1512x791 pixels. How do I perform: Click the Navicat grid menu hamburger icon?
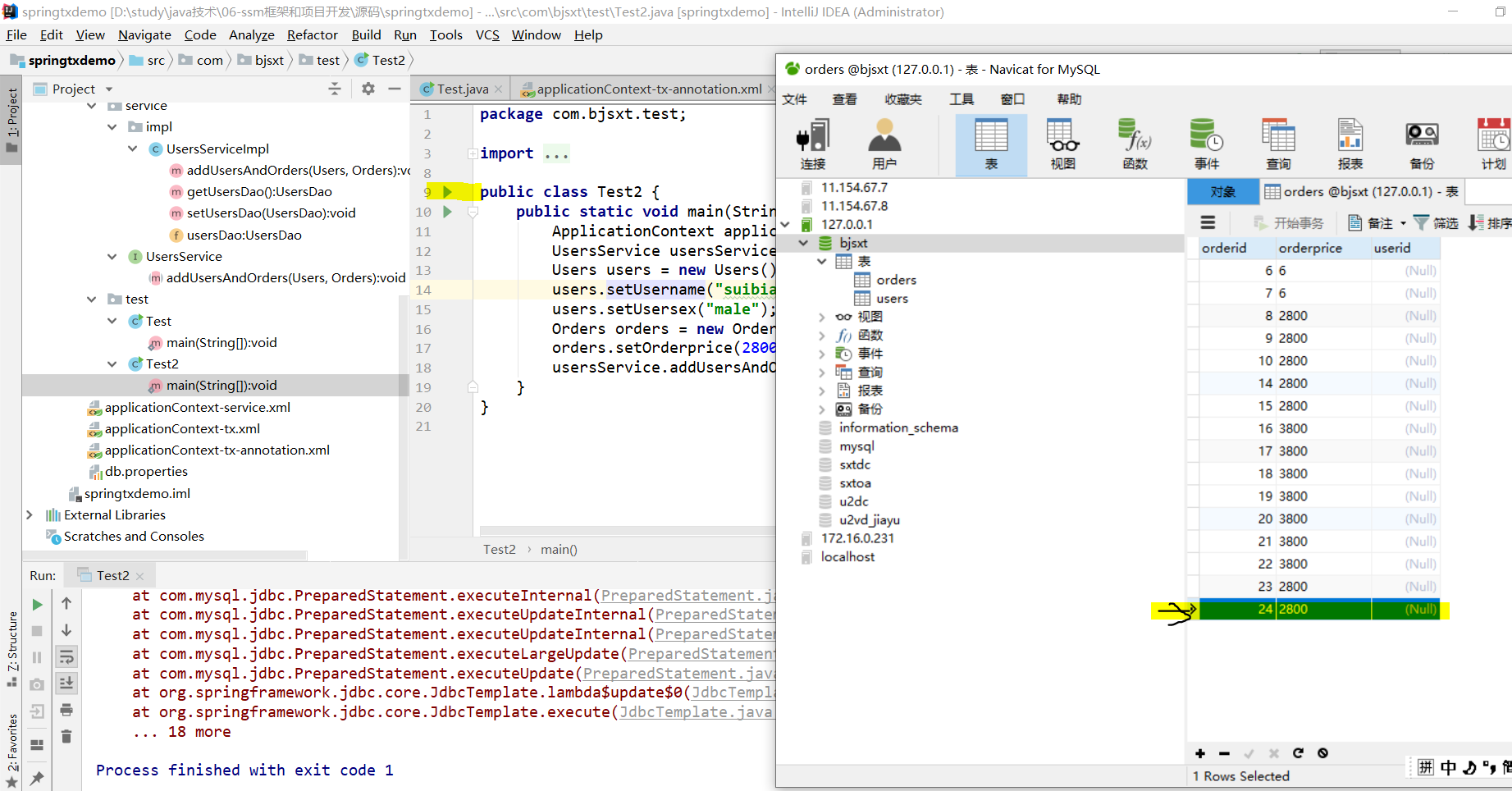pos(1208,222)
